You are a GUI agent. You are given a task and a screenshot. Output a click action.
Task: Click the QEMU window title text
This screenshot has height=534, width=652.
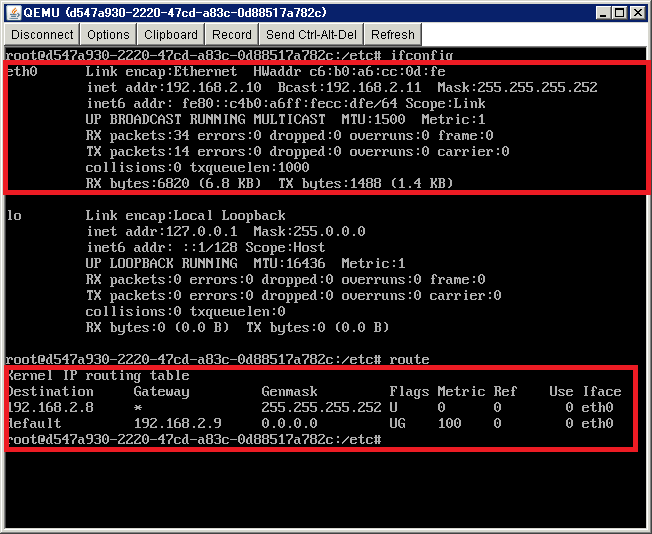[175, 12]
